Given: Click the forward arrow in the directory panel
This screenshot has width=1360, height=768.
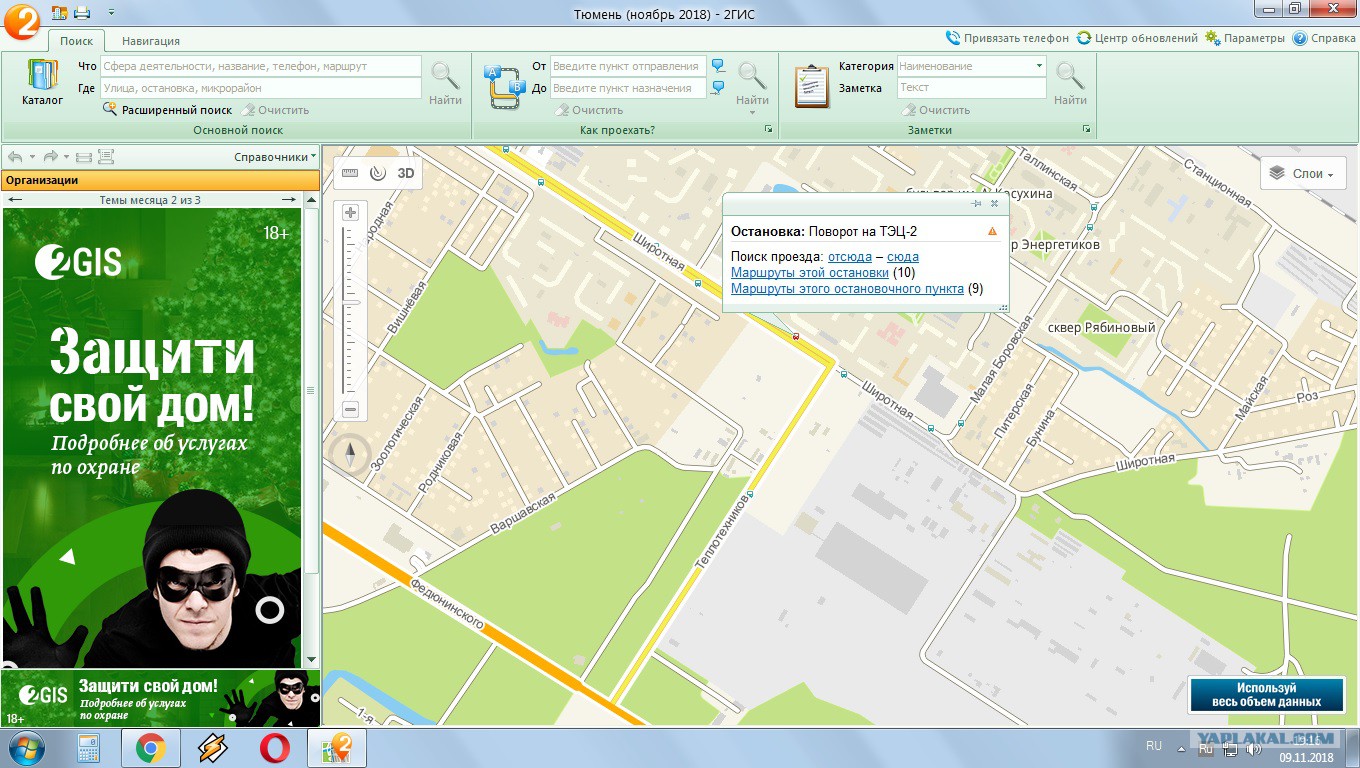Looking at the screenshot, I should click(x=50, y=157).
